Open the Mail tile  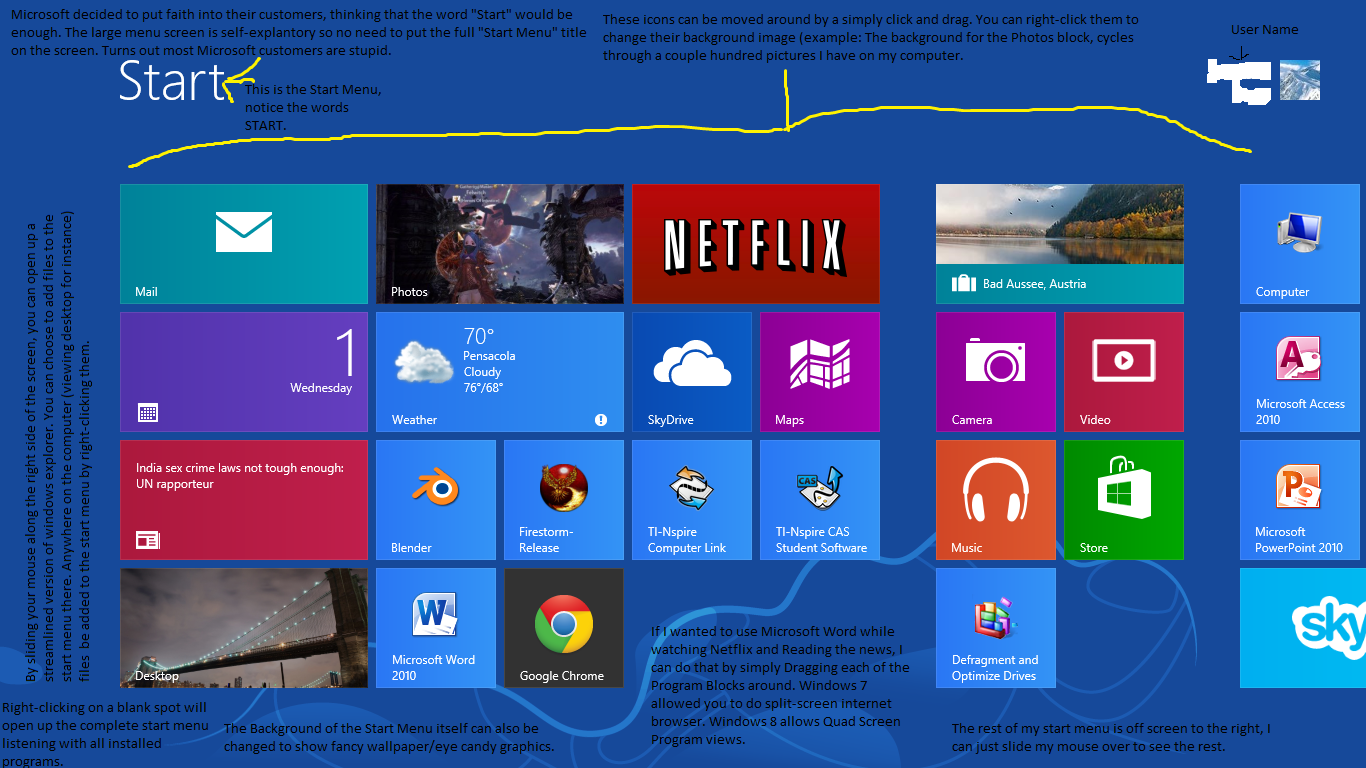coord(244,244)
